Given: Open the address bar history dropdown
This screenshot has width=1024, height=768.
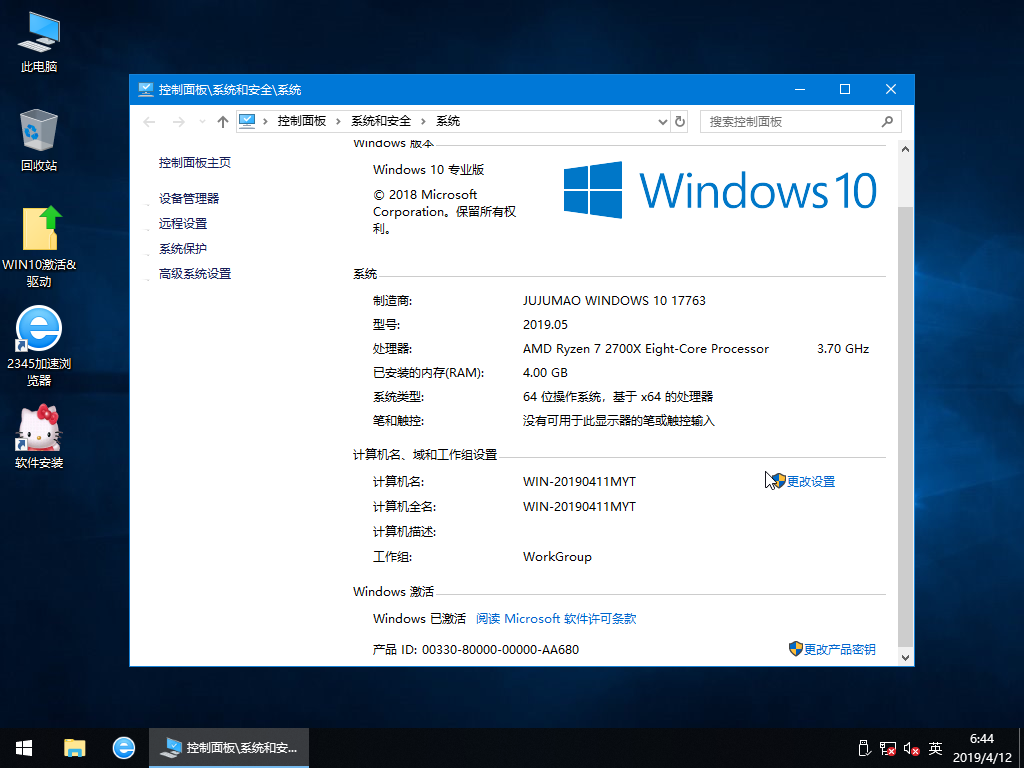Looking at the screenshot, I should 662,121.
